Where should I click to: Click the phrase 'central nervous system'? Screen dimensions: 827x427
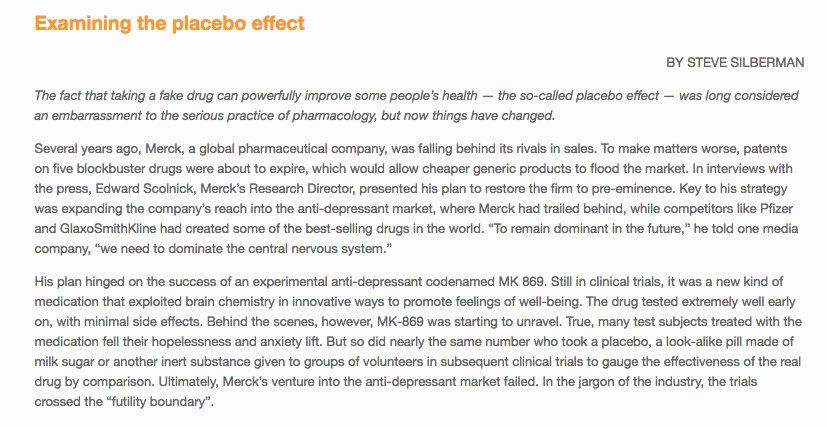319,249
